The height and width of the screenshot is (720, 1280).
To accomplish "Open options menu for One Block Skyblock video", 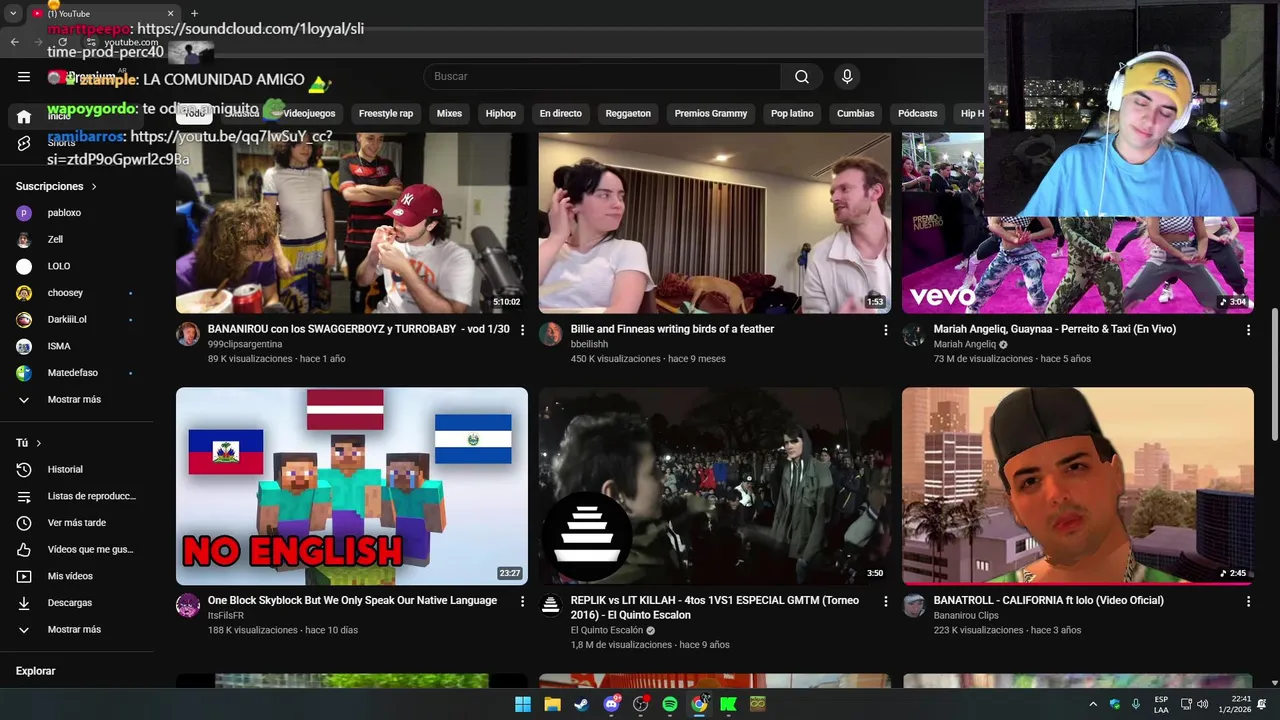I will (x=522, y=601).
